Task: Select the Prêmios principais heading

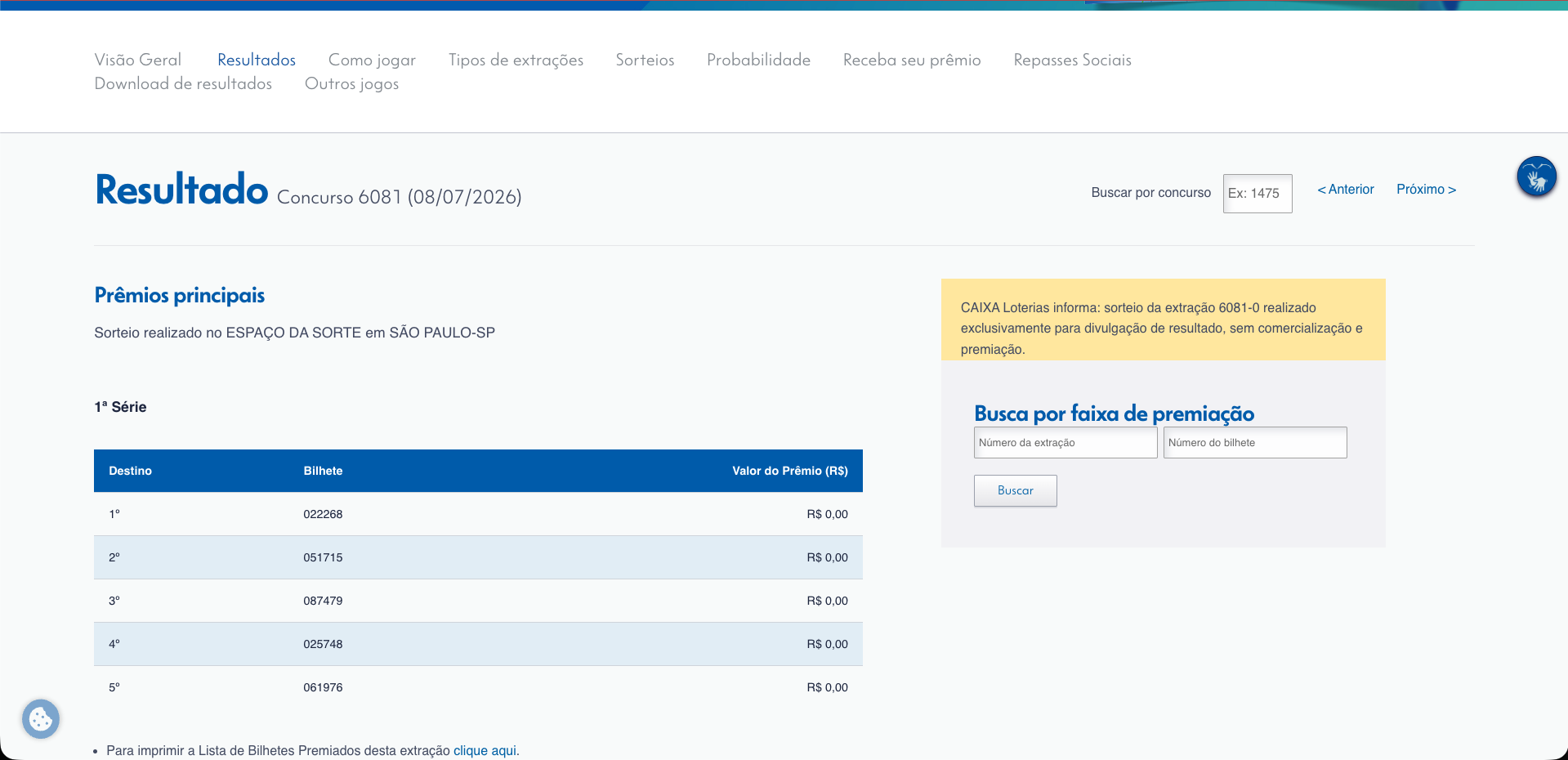Action: point(180,295)
